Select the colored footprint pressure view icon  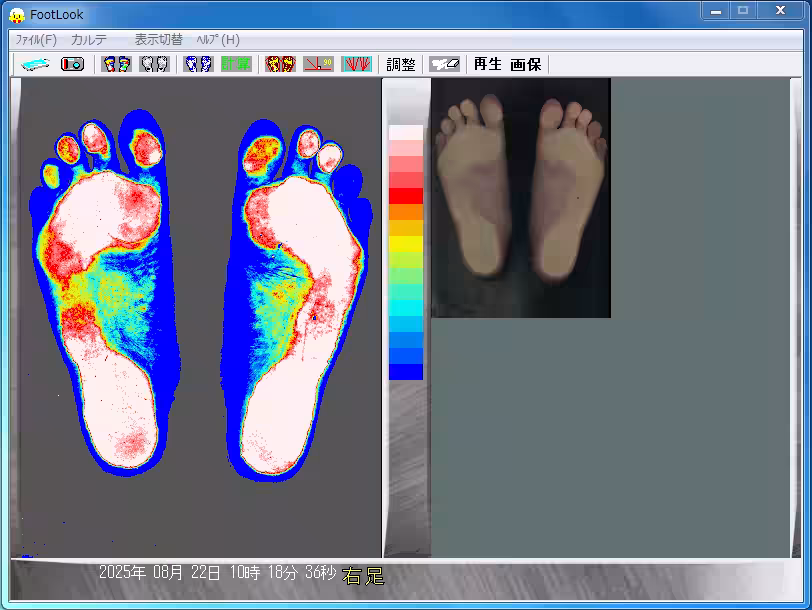(117, 64)
